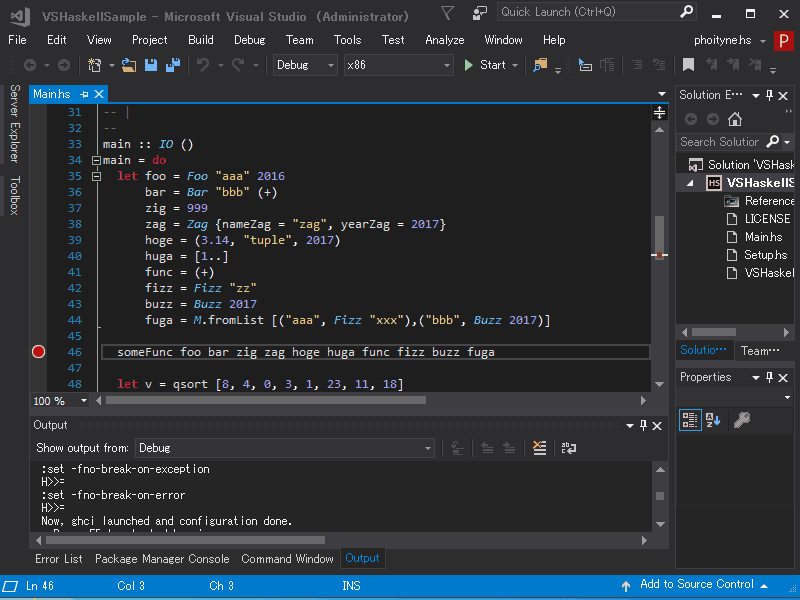Screen dimensions: 800x600
Task: Select Main.hs in Solution Explorer
Action: click(x=763, y=237)
